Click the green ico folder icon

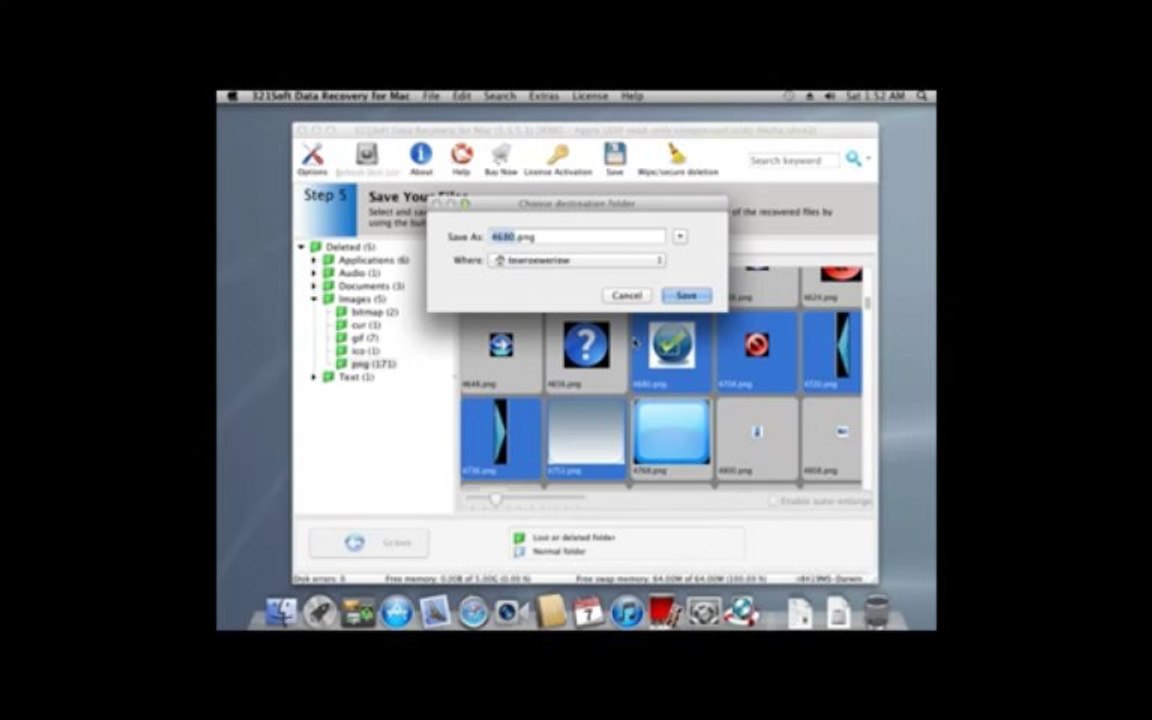click(342, 350)
